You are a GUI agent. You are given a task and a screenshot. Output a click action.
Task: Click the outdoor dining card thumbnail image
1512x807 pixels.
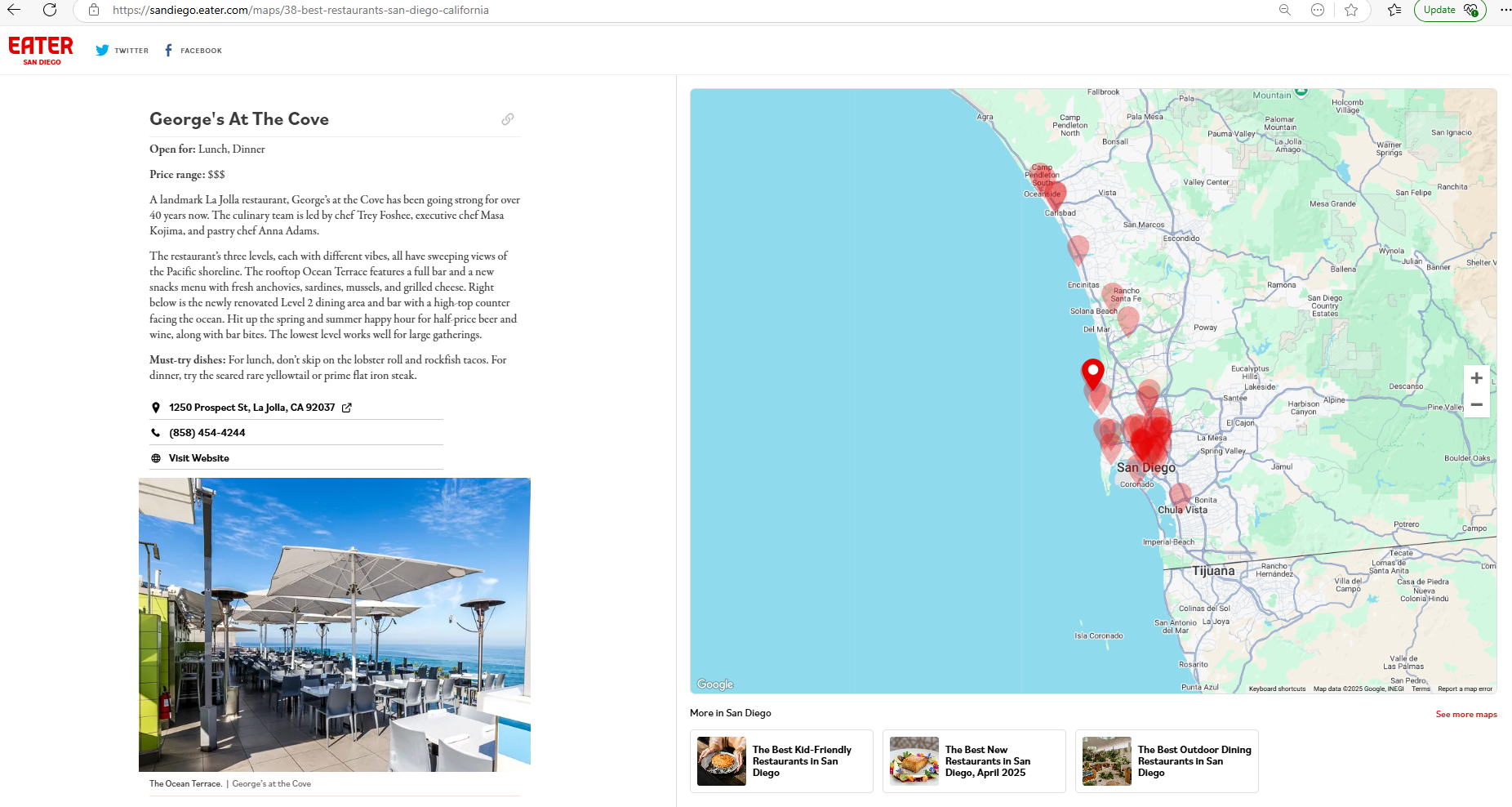(x=1107, y=761)
